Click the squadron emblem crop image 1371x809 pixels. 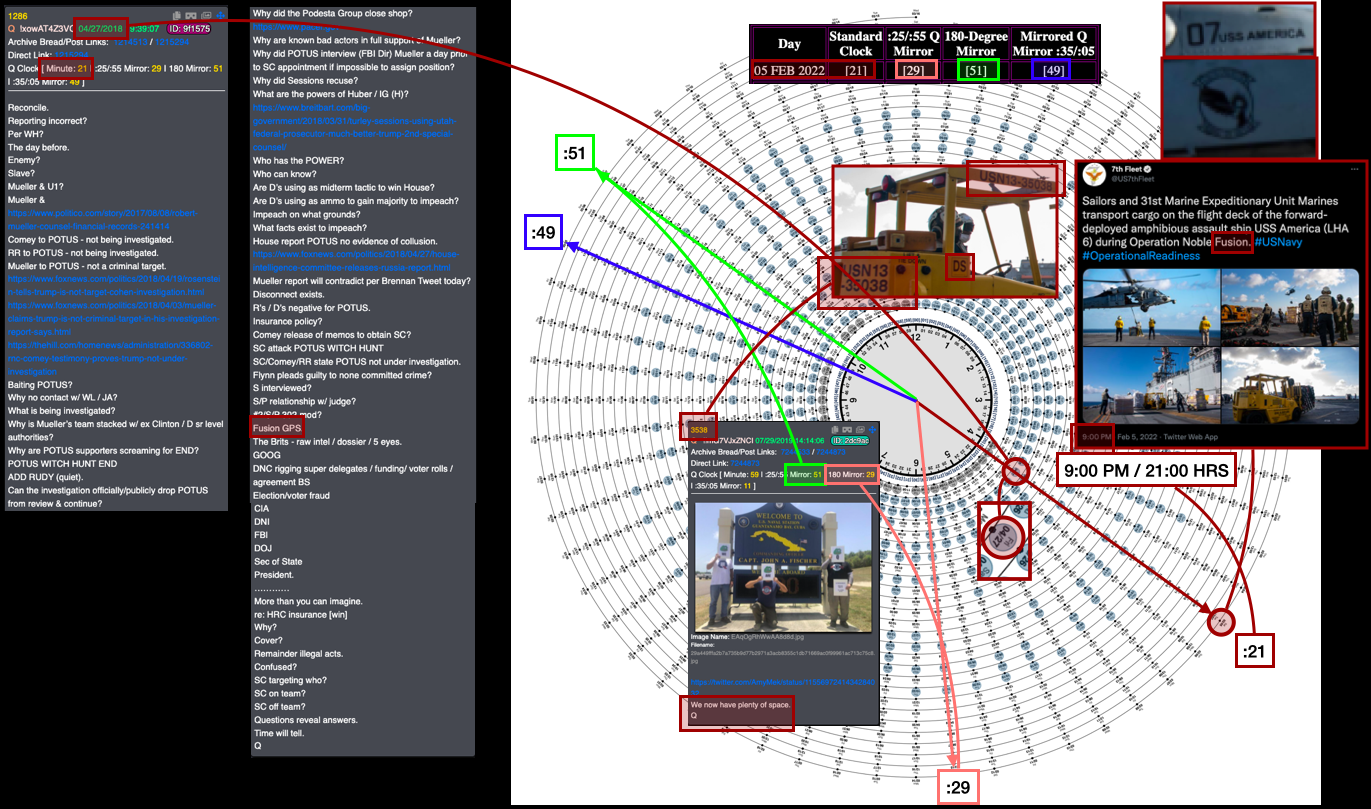(1239, 106)
